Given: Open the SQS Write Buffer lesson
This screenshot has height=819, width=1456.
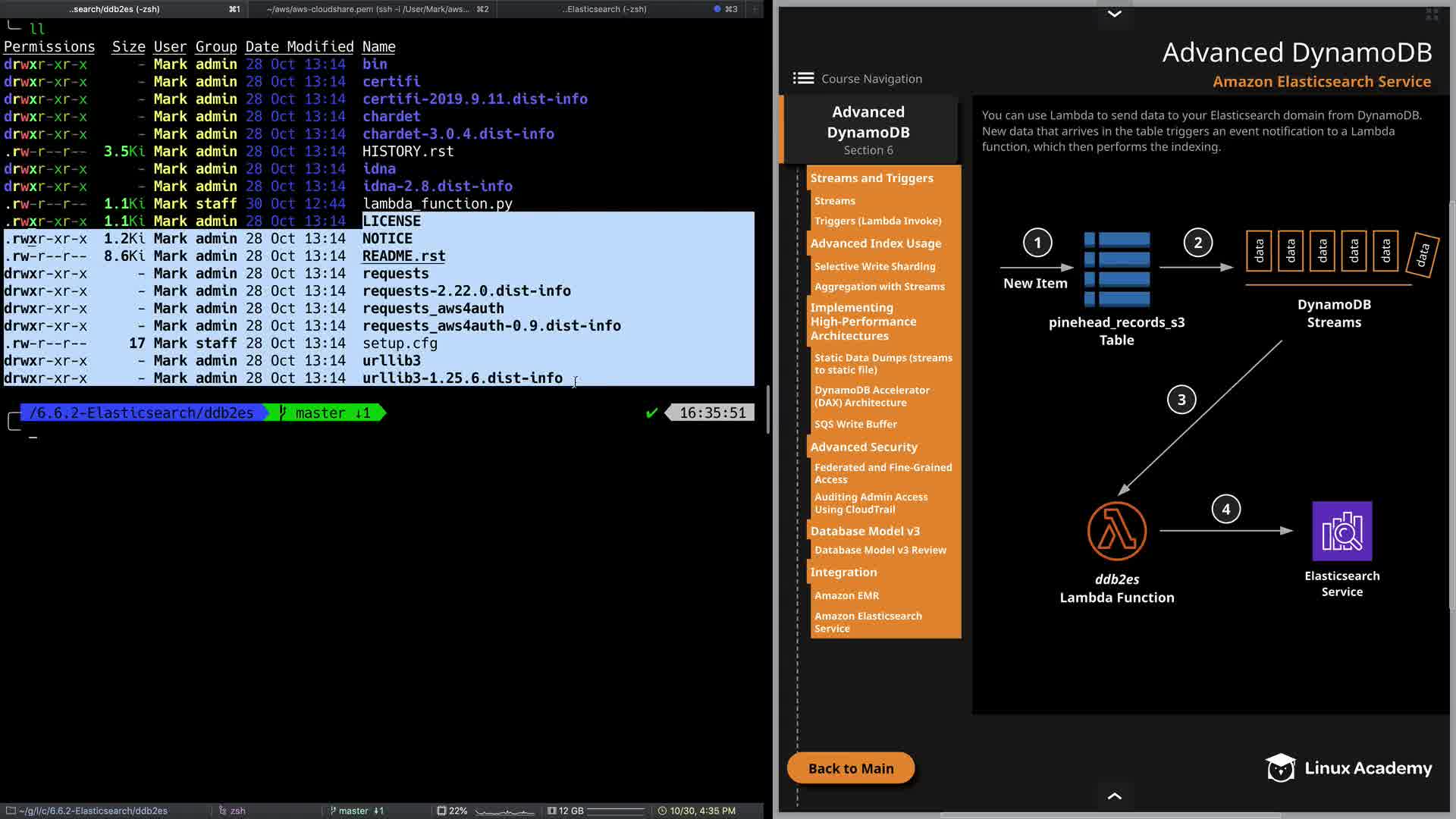Looking at the screenshot, I should (x=855, y=424).
